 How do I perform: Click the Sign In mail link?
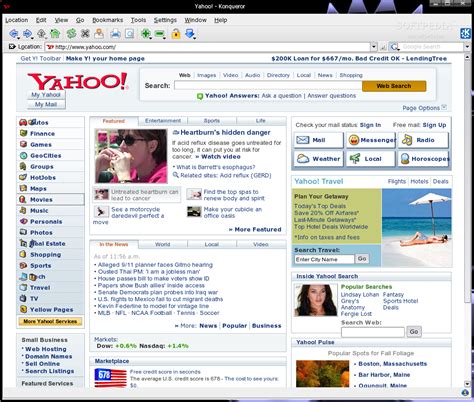pos(370,125)
